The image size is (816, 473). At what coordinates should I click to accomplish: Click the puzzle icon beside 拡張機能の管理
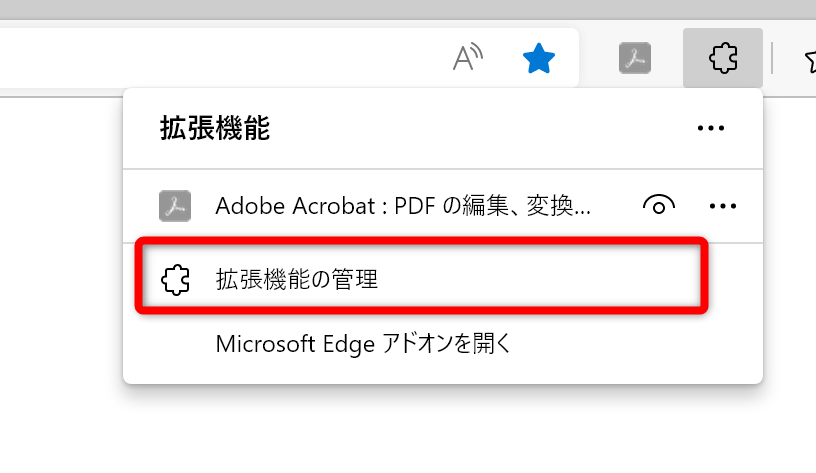(175, 280)
